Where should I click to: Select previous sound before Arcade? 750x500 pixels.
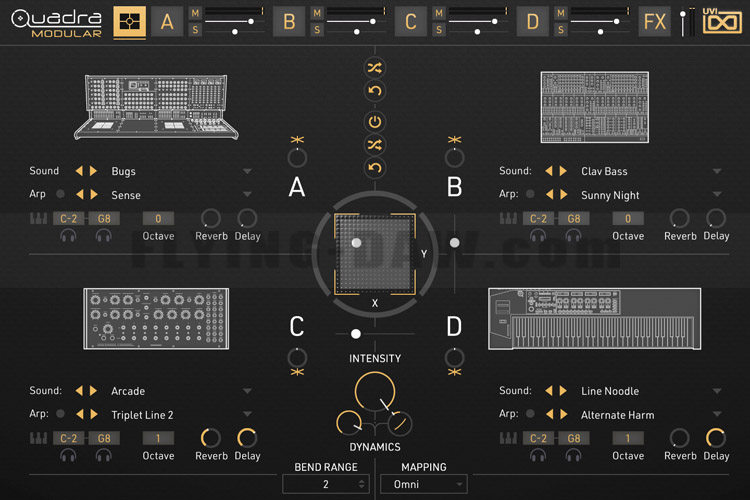[x=79, y=390]
